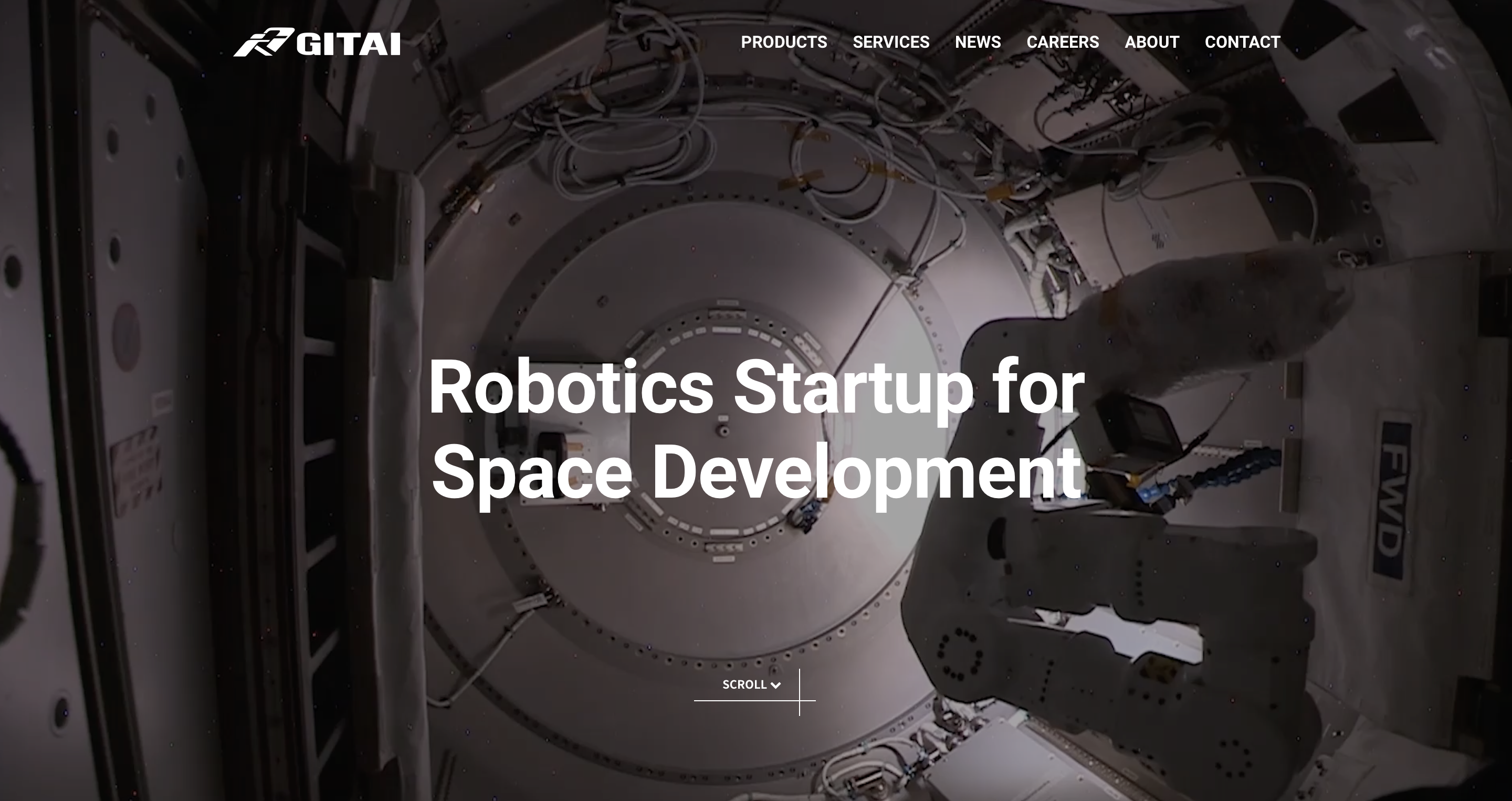
Task: Open the ABOUT page
Action: coord(1152,42)
